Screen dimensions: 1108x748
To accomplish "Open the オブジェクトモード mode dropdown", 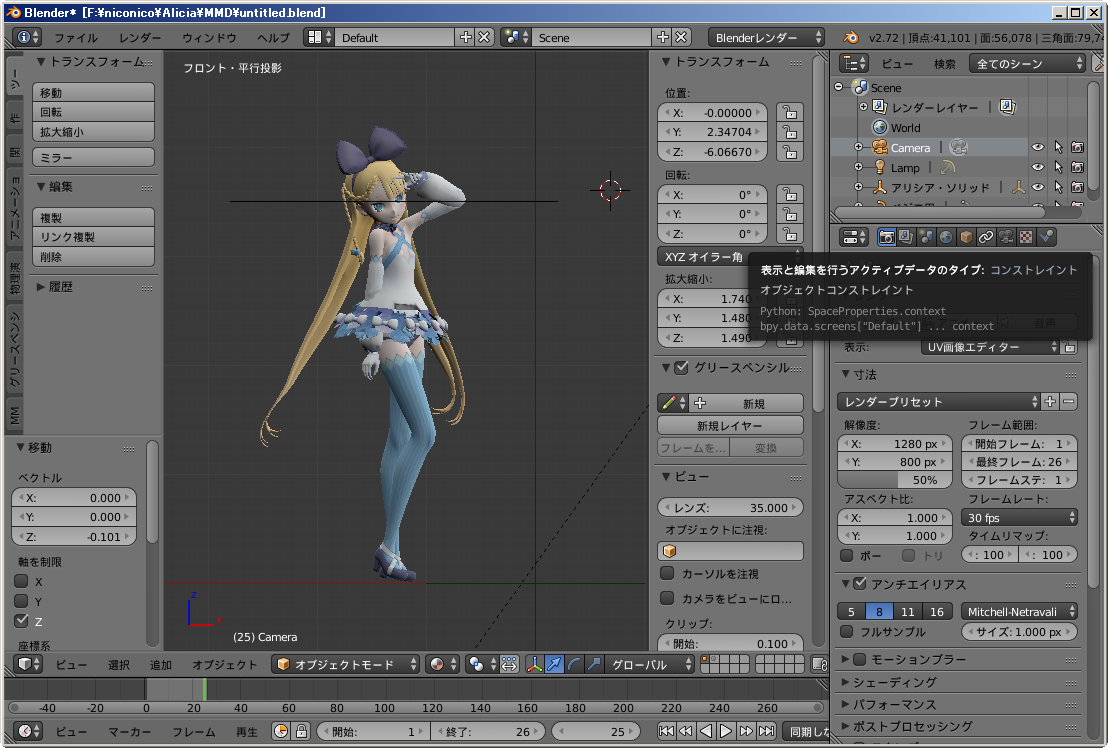I will pos(346,664).
